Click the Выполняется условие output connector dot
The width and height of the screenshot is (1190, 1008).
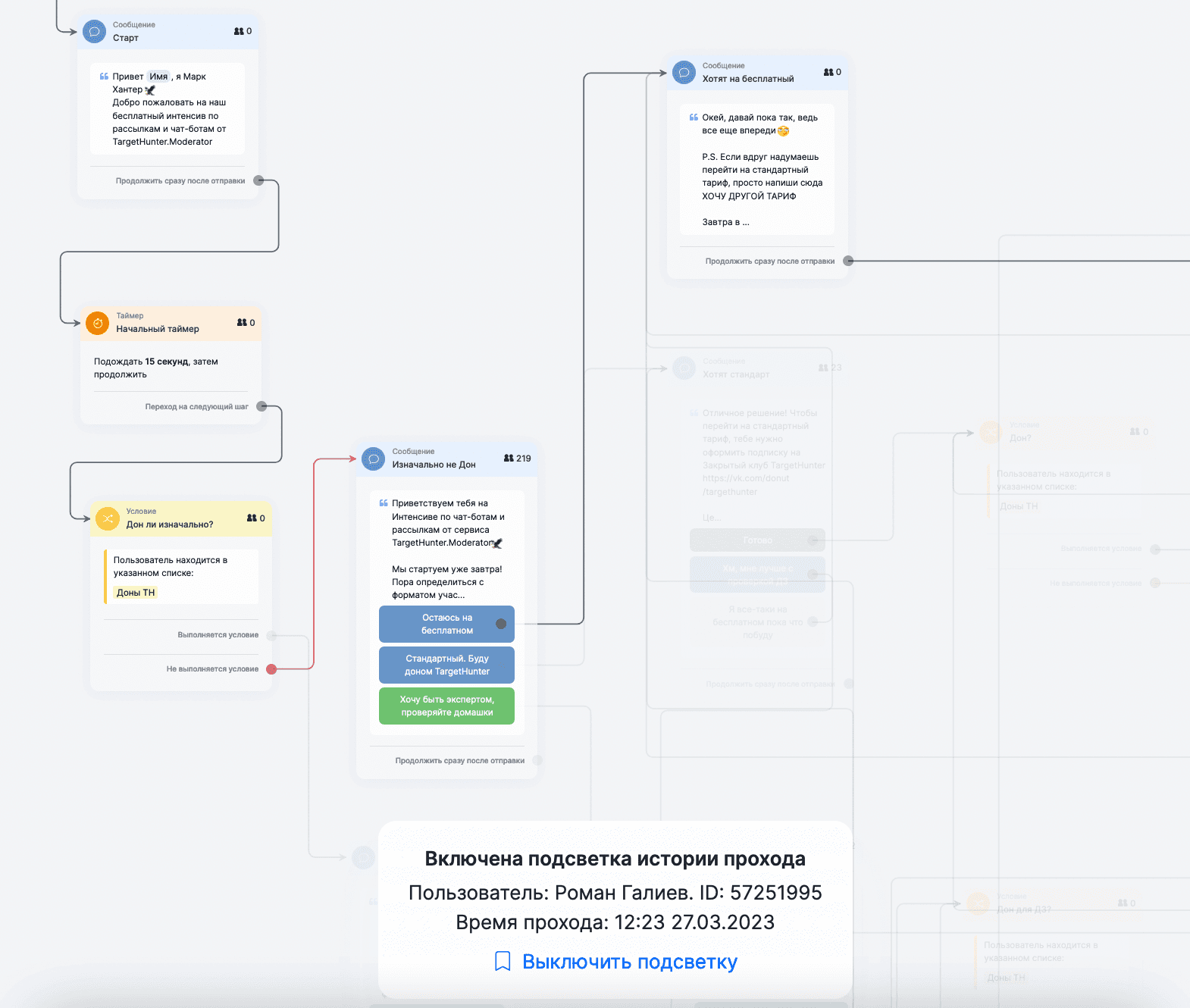271,635
